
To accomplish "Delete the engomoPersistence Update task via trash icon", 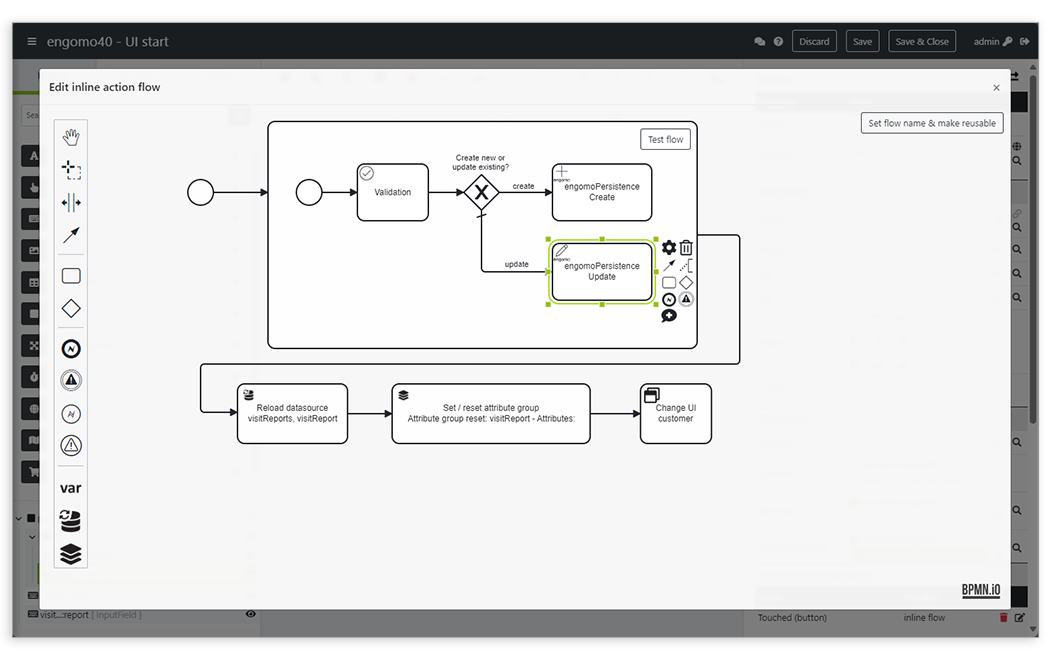I will [686, 247].
